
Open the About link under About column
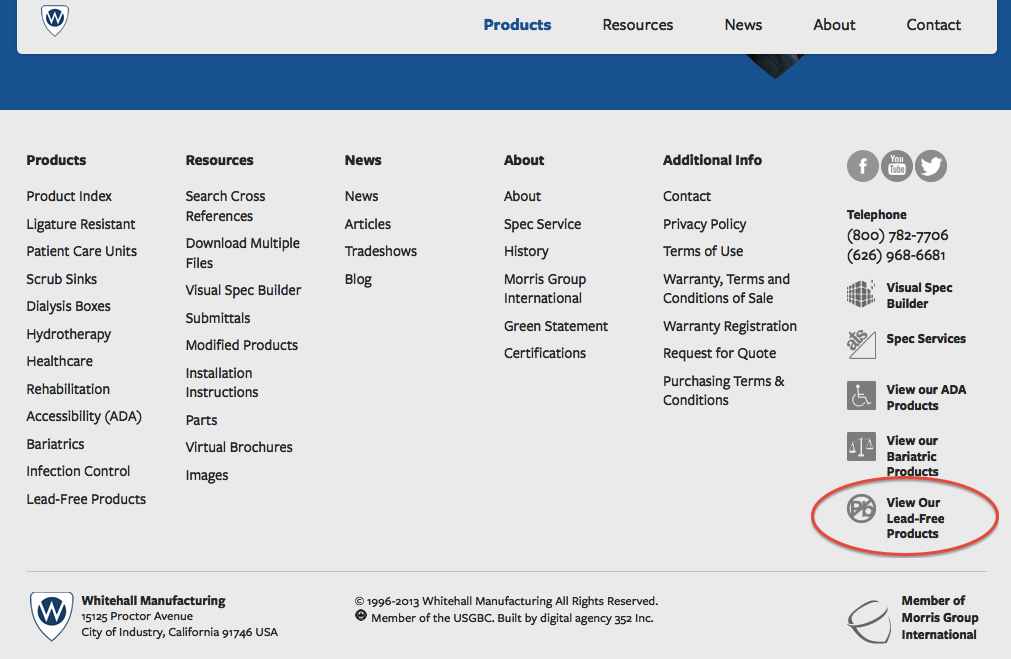[522, 196]
